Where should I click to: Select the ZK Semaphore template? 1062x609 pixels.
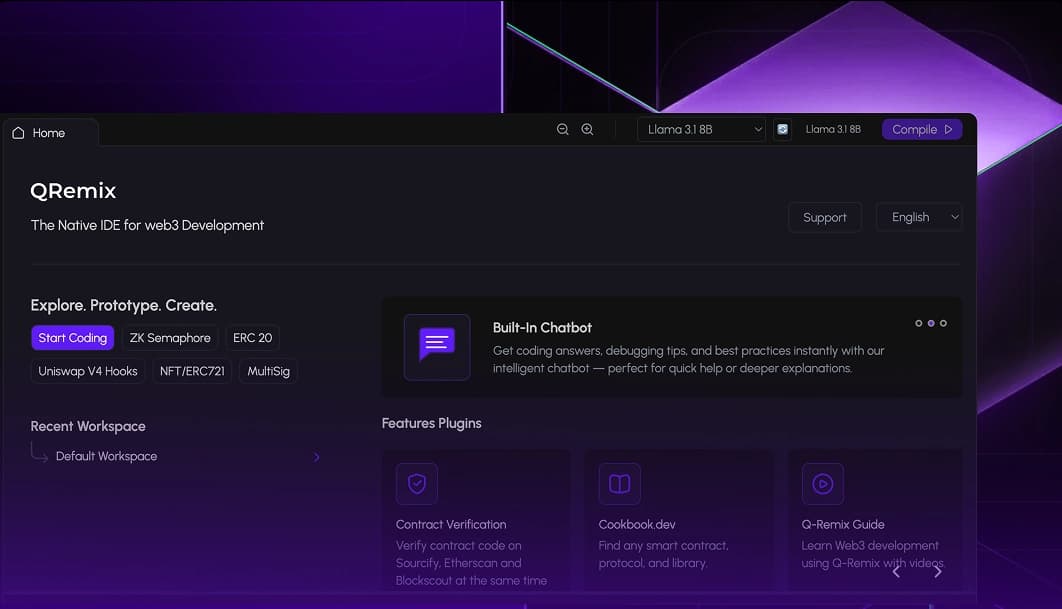click(x=170, y=338)
